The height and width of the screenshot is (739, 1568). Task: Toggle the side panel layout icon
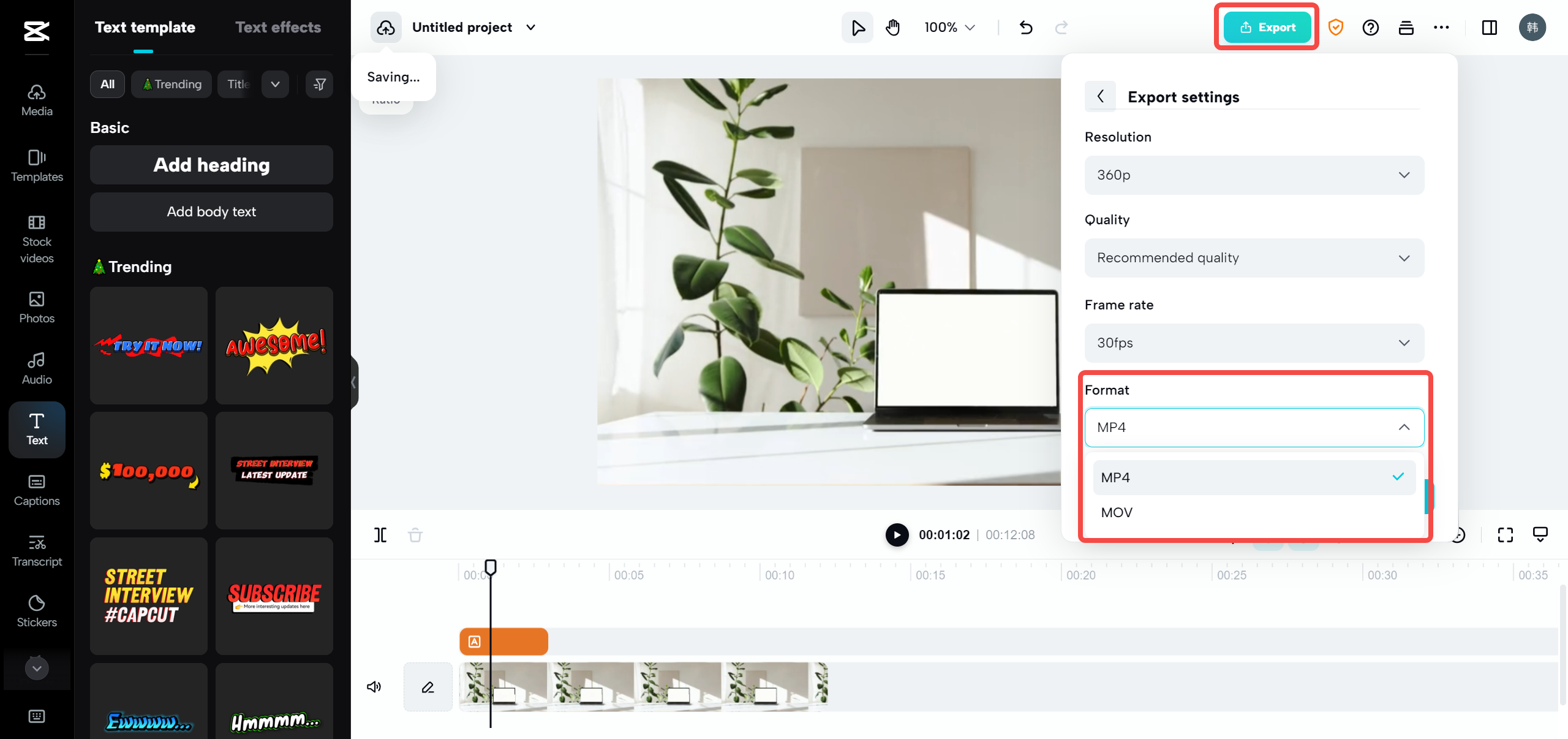[x=1490, y=27]
